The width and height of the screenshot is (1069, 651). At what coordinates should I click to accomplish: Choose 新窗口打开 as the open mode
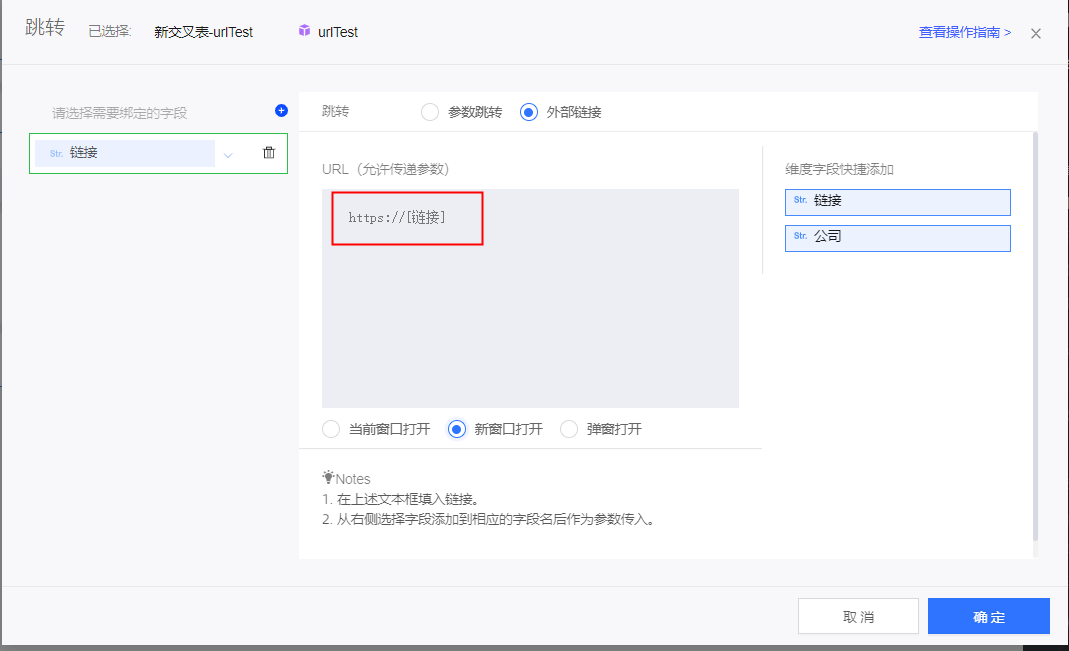457,429
